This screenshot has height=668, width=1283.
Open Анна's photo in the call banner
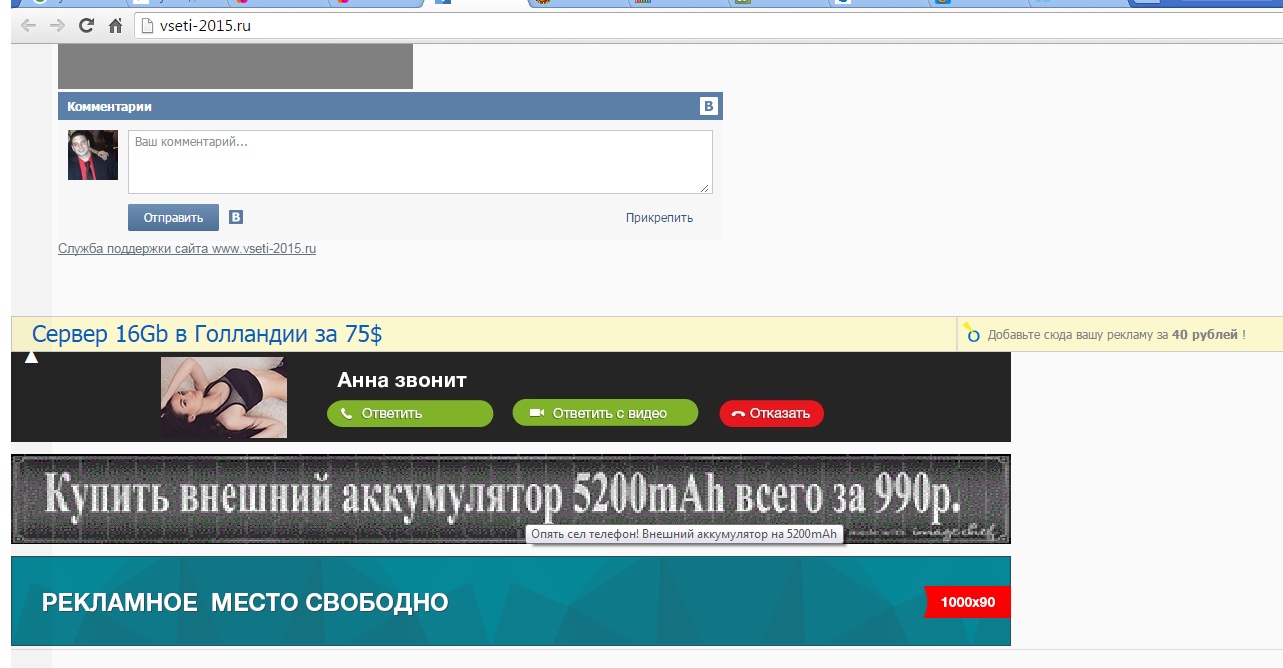(x=224, y=397)
